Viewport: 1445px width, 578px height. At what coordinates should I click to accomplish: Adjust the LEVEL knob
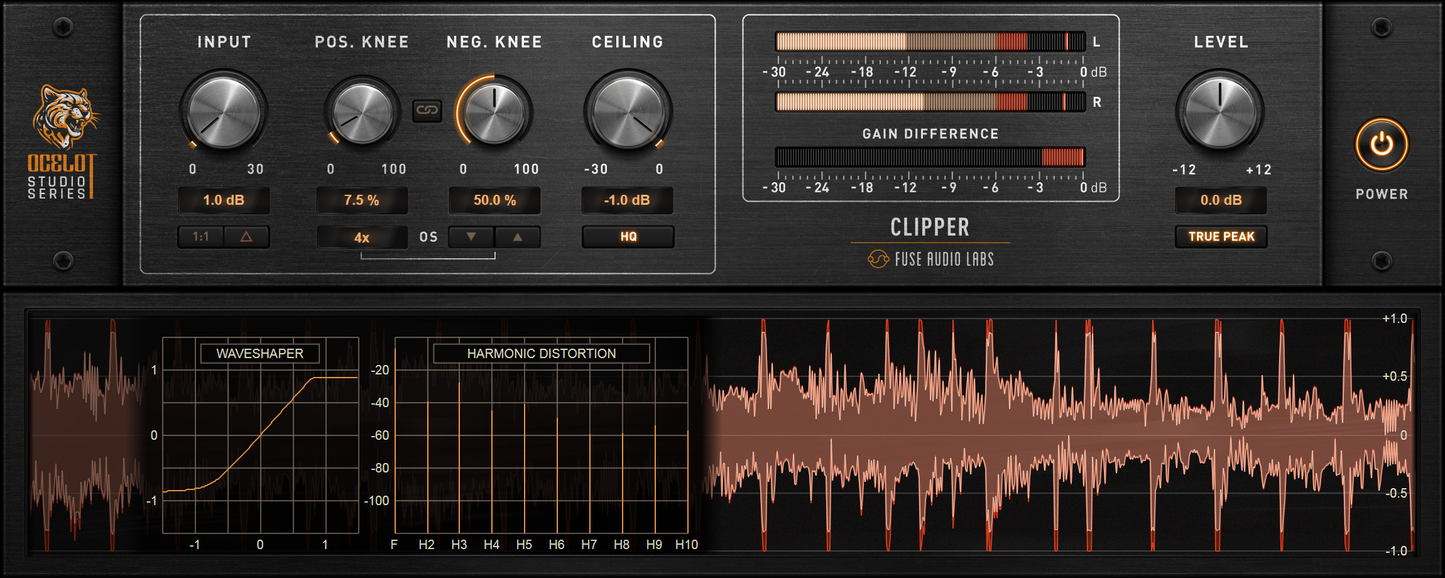click(x=1220, y=110)
